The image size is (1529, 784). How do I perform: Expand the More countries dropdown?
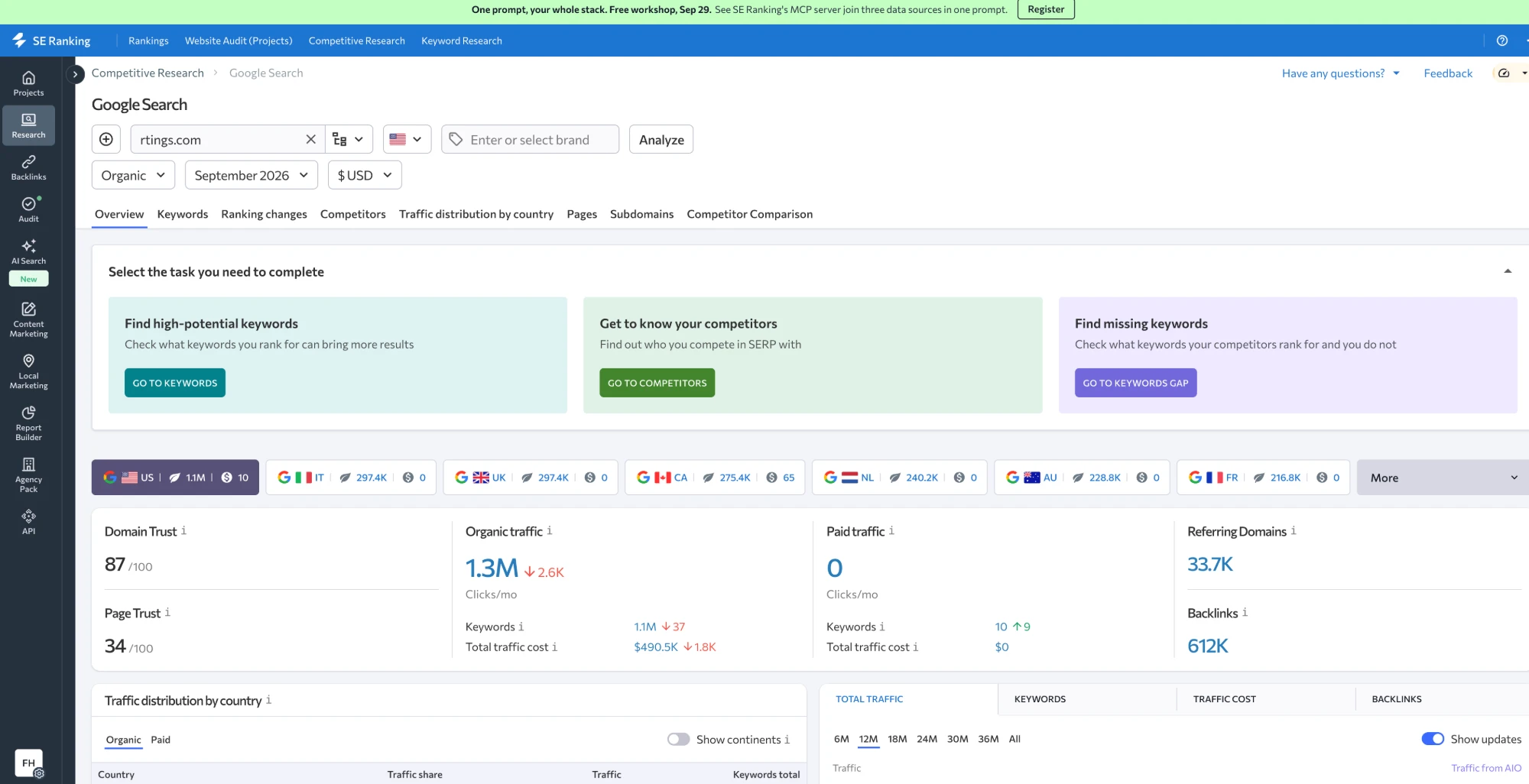click(1443, 478)
